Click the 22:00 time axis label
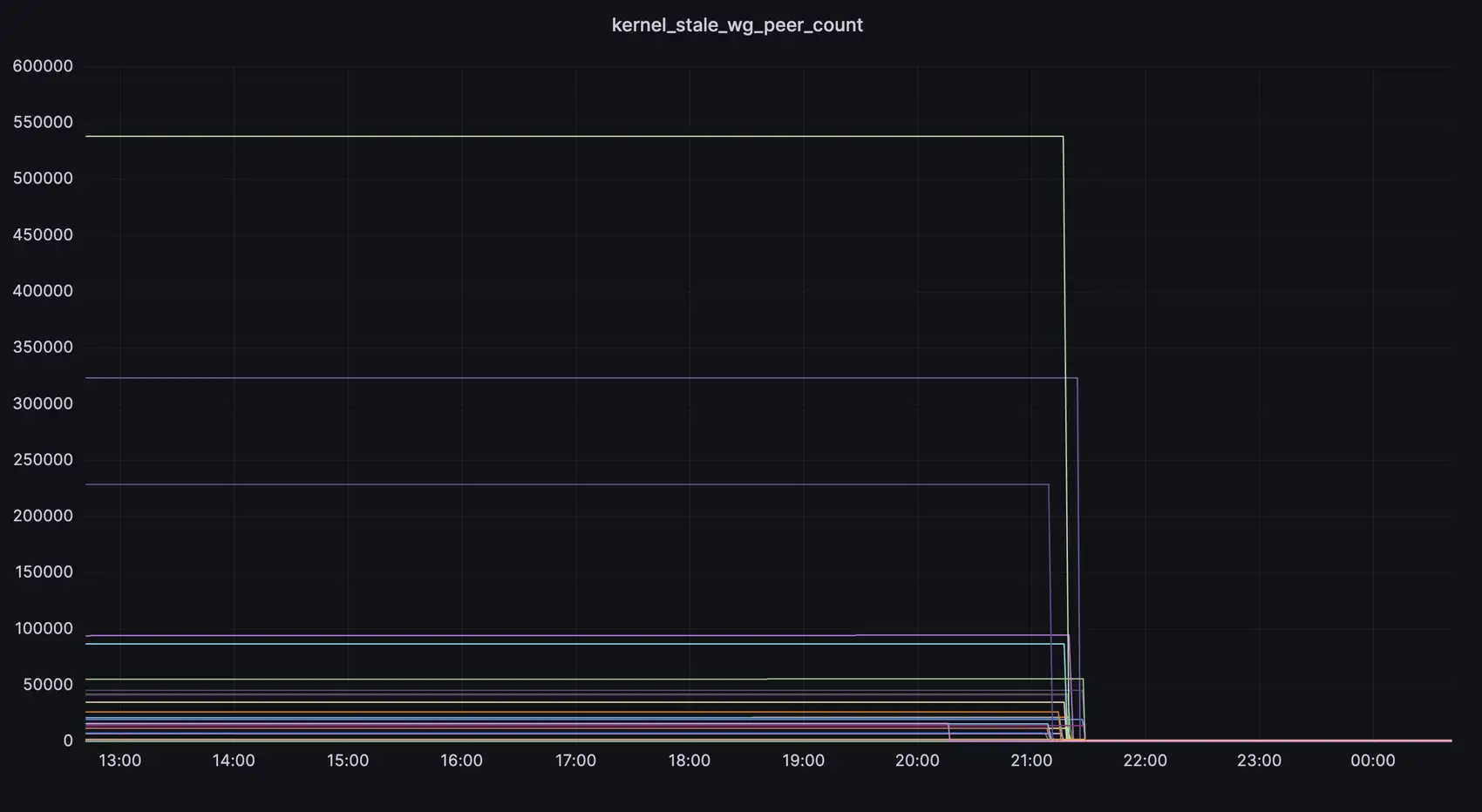Viewport: 1482px width, 812px height. pos(1145,761)
